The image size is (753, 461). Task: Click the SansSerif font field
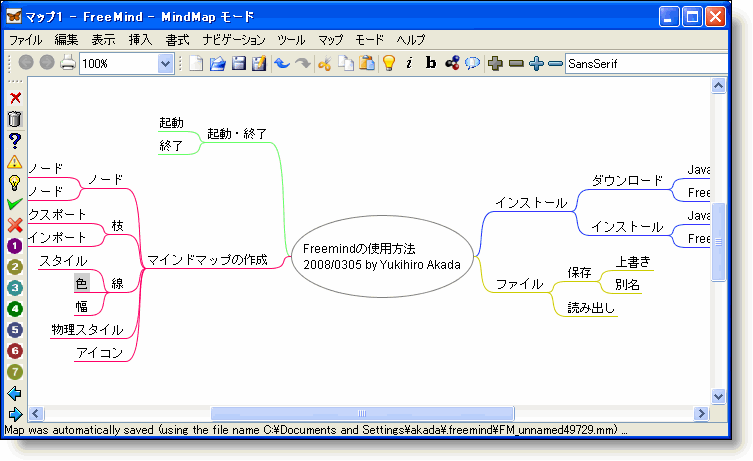pos(646,63)
